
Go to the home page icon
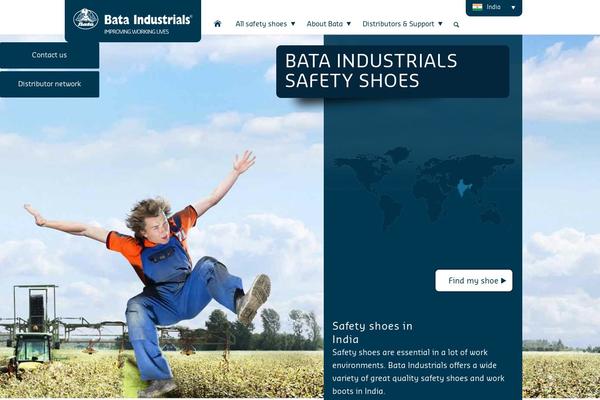tap(217, 24)
